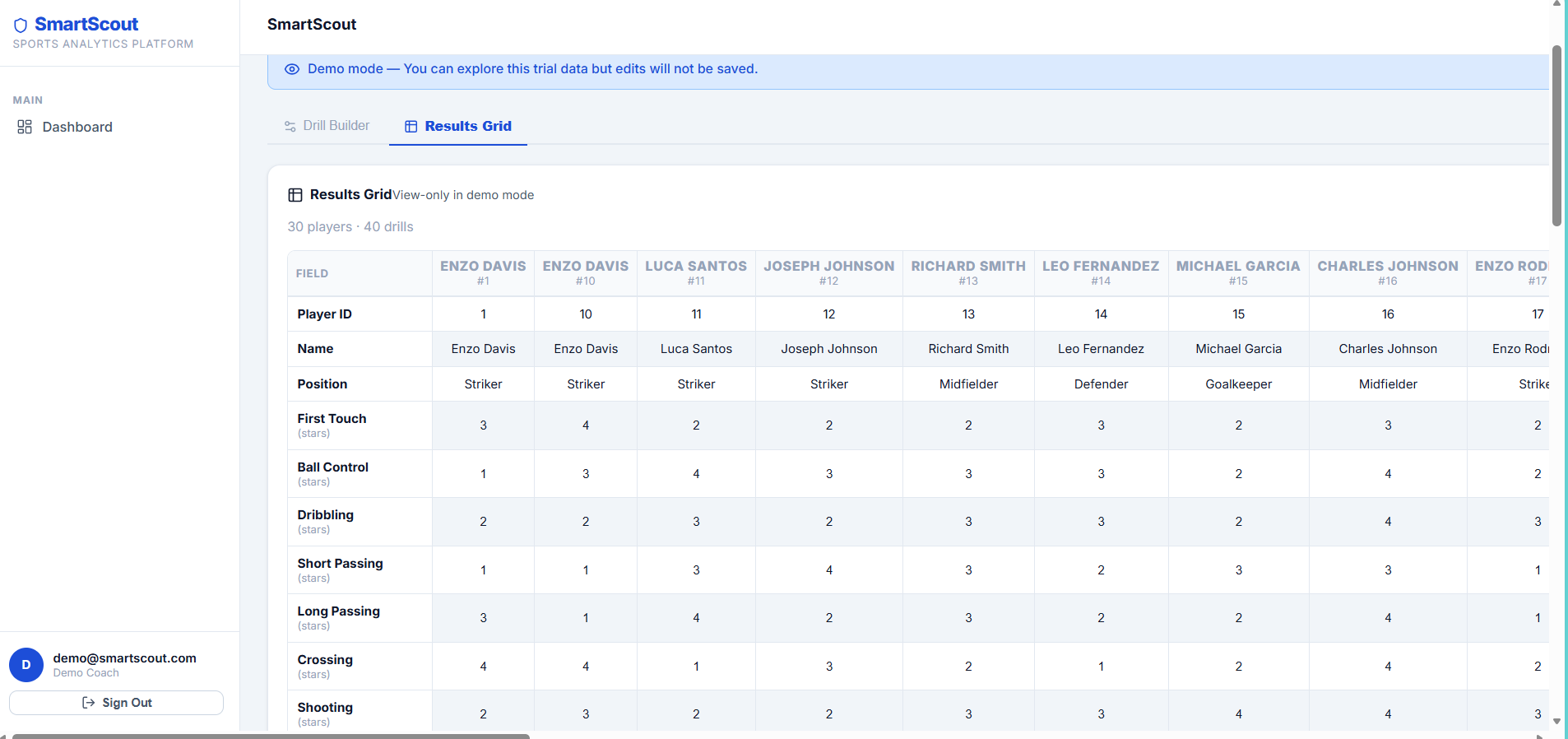This screenshot has width=1568, height=739.
Task: Click the LUCA SANTOS #11 column header
Action: point(696,273)
